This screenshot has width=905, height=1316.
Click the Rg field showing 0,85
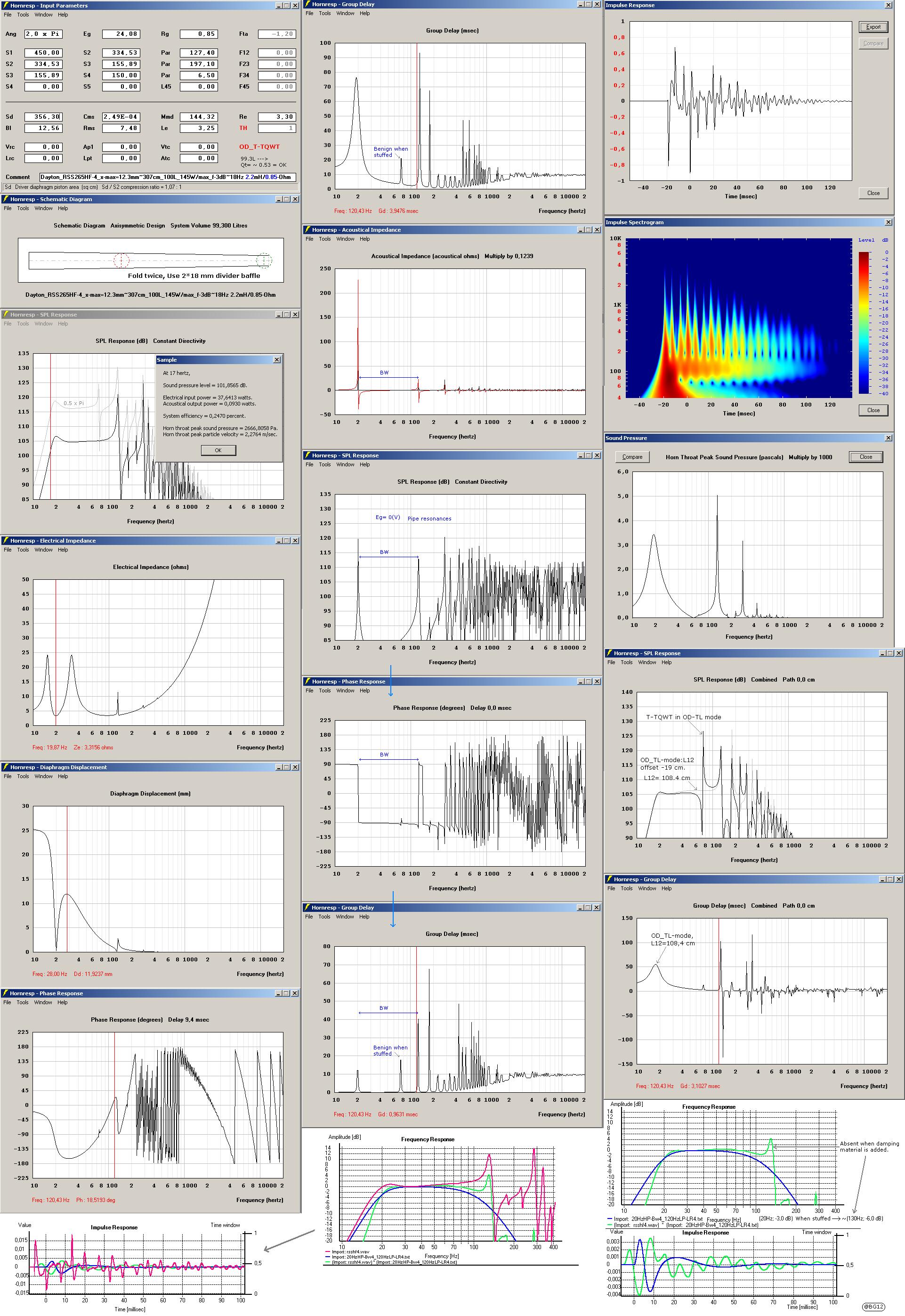pos(199,34)
